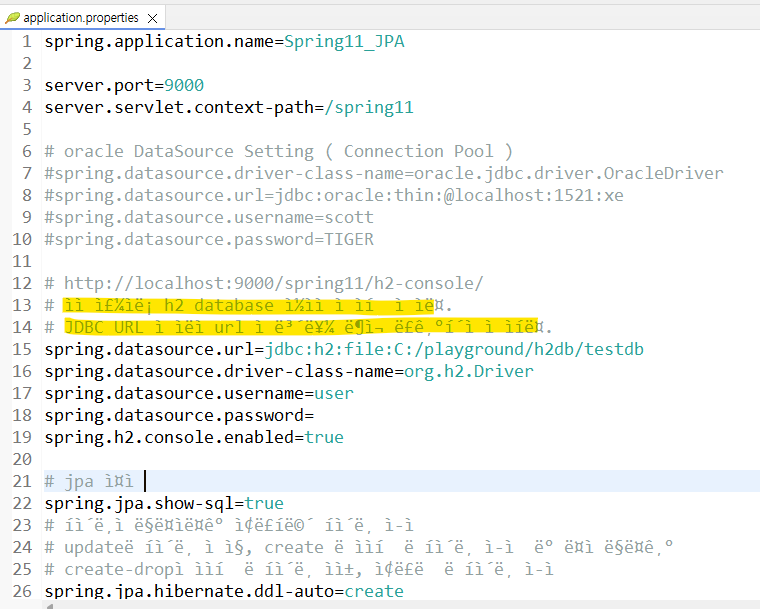Click the jdbc:h2:file testdb url value
This screenshot has width=760, height=609.
[x=454, y=350]
